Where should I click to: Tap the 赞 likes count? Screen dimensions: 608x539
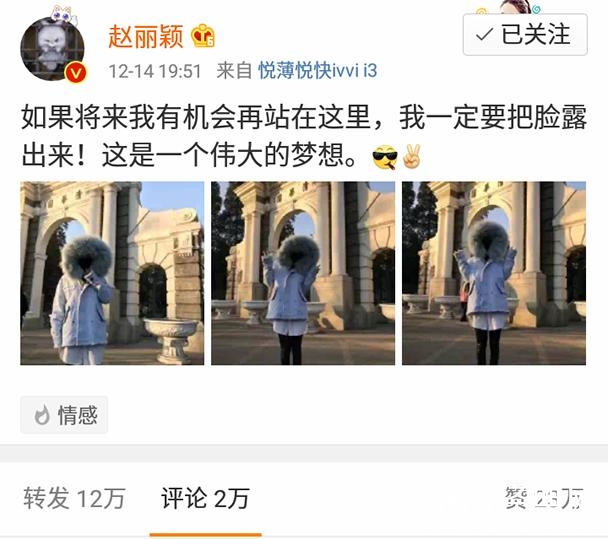(x=544, y=498)
